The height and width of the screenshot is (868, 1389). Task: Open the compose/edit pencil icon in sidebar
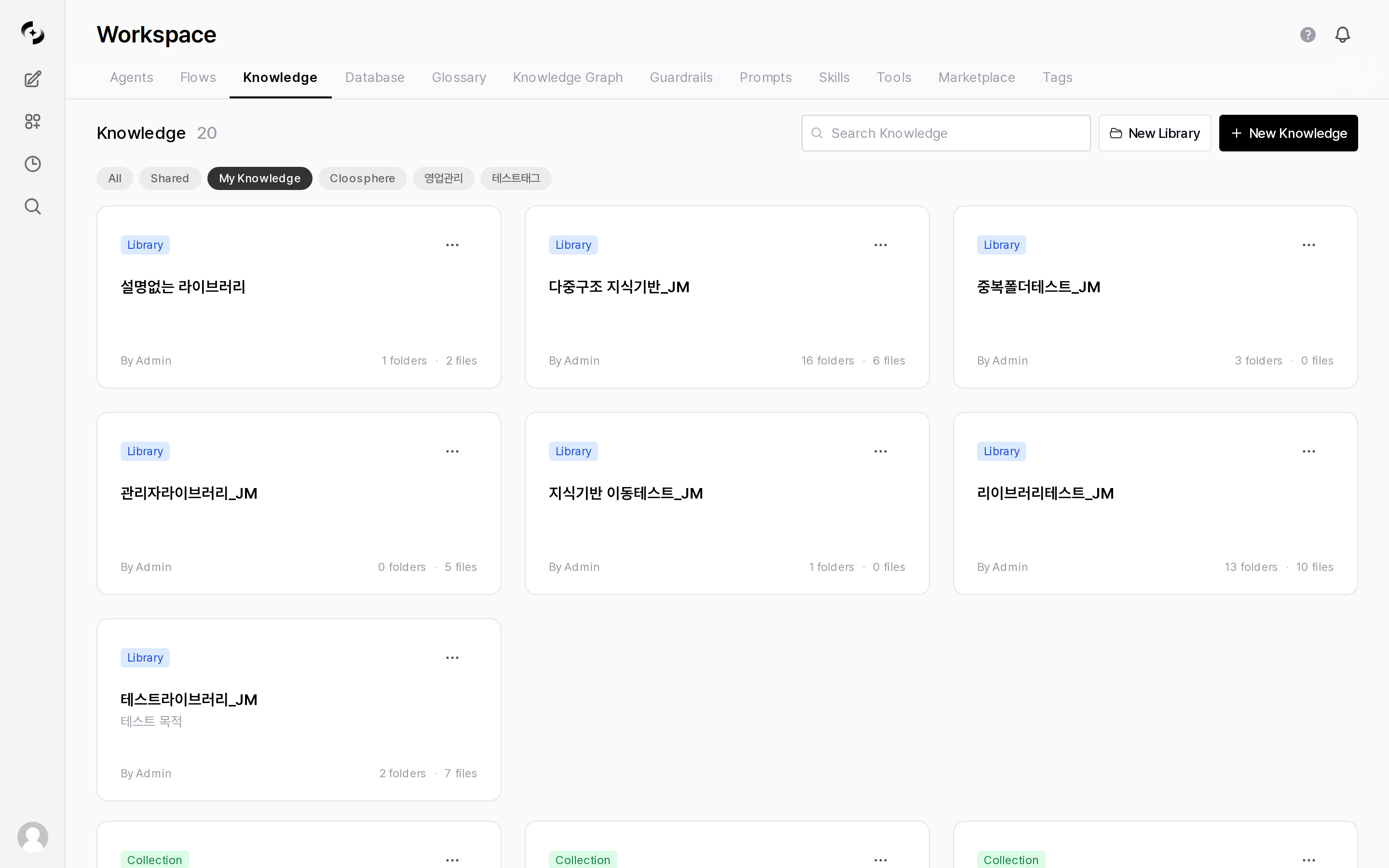(33, 79)
